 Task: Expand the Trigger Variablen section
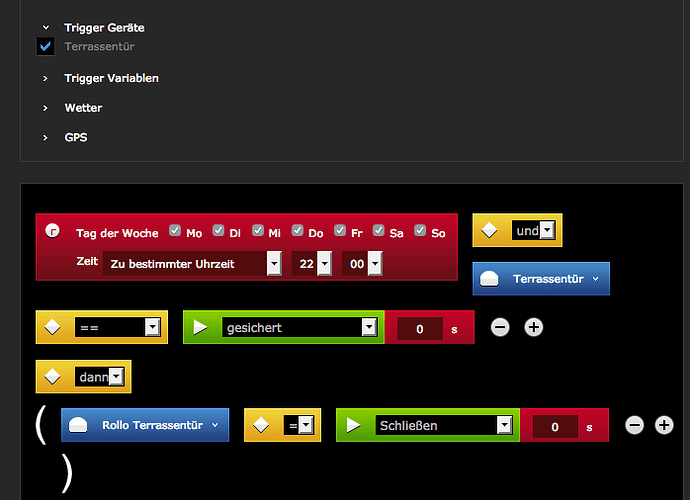click(x=45, y=78)
